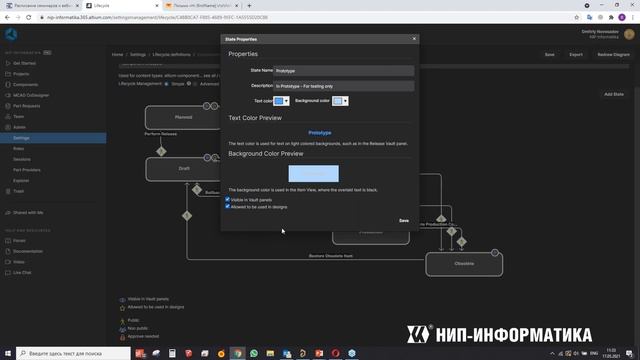This screenshot has height=360, width=640.
Task: Select Advanced lifecycle management radio
Action: (x=195, y=84)
